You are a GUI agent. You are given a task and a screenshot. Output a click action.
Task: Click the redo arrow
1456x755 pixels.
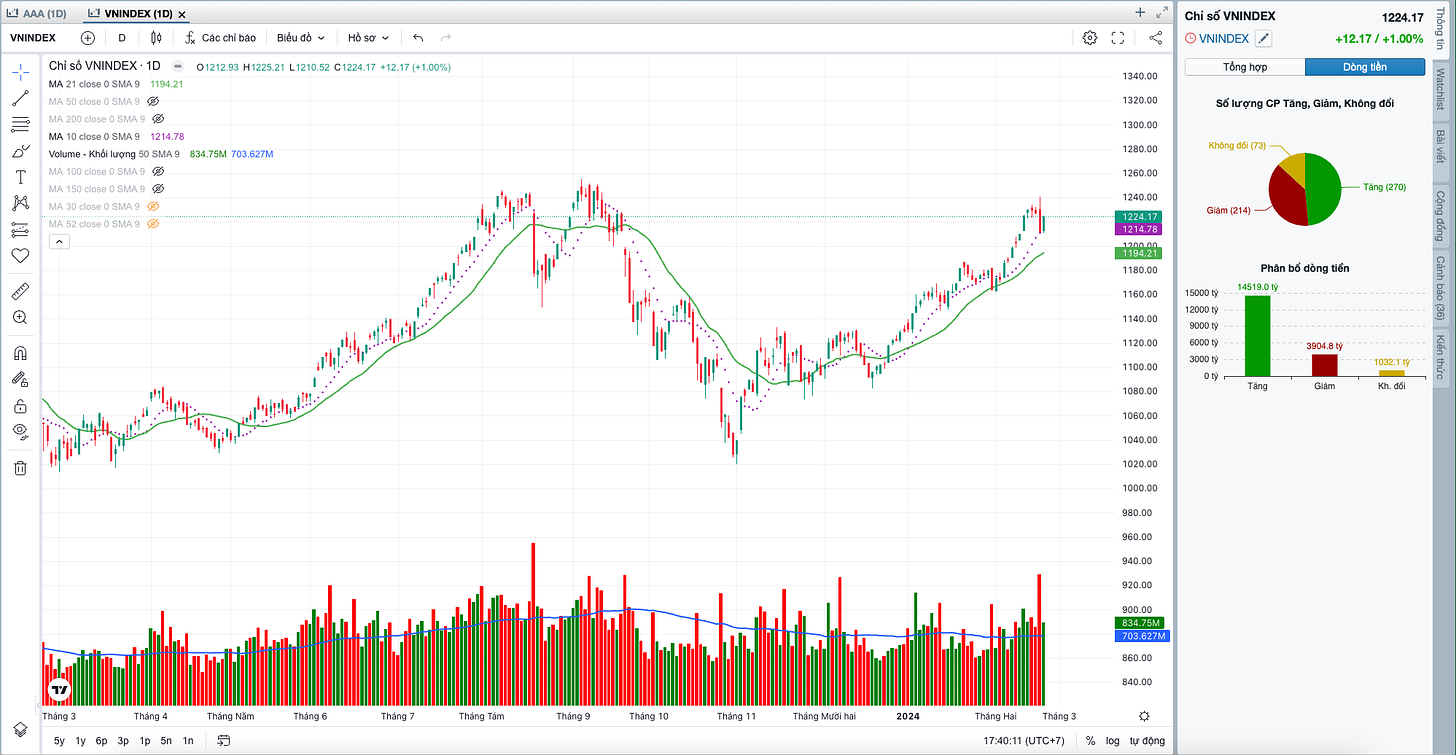tap(446, 38)
